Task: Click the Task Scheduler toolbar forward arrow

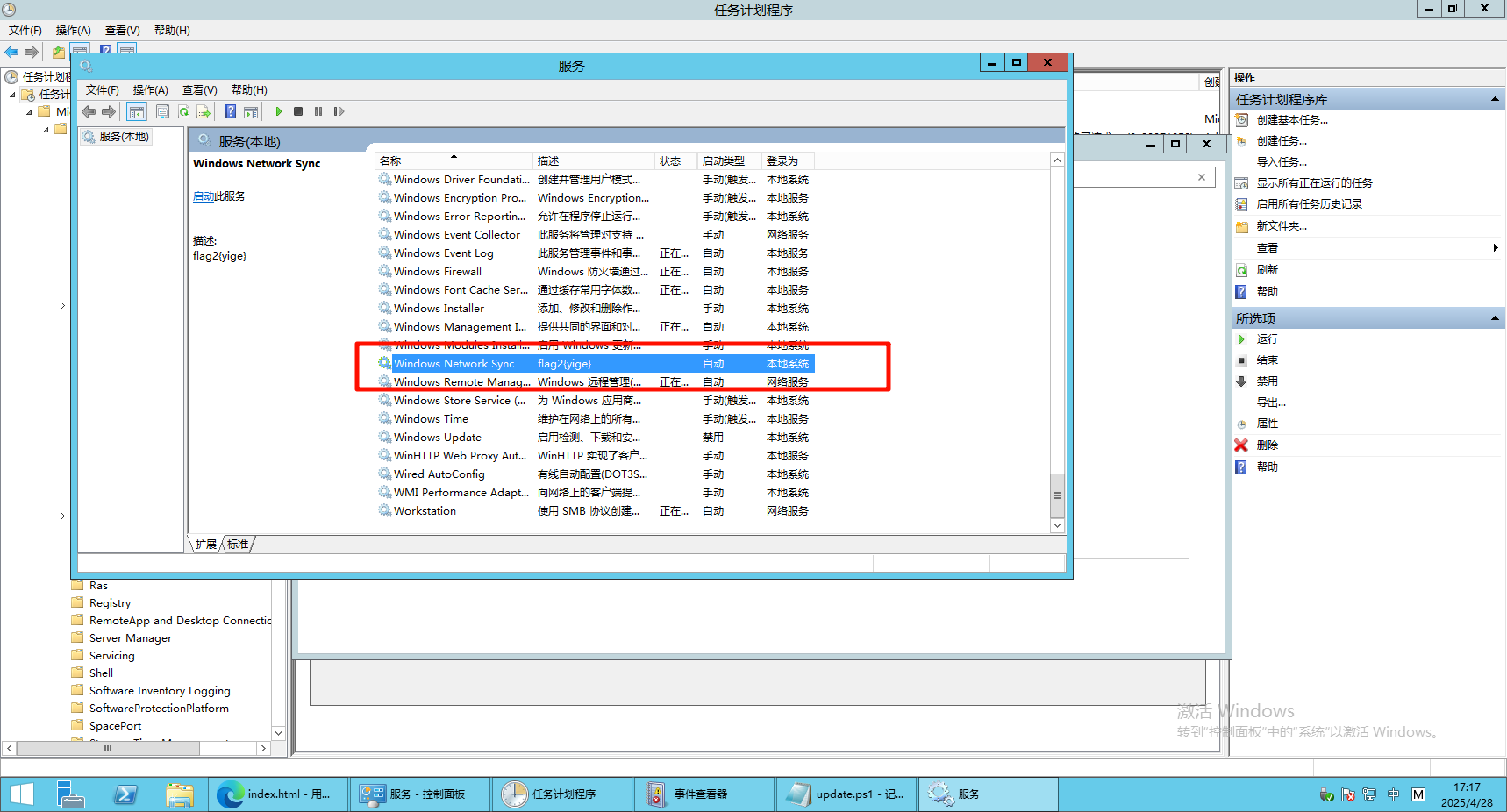Action: point(32,52)
